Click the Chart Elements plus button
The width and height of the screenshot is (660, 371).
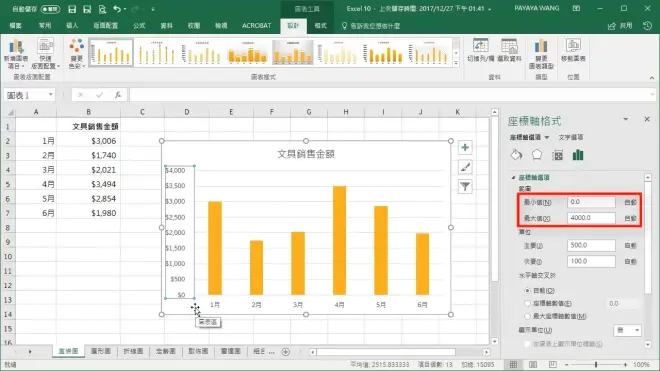pyautogui.click(x=465, y=147)
